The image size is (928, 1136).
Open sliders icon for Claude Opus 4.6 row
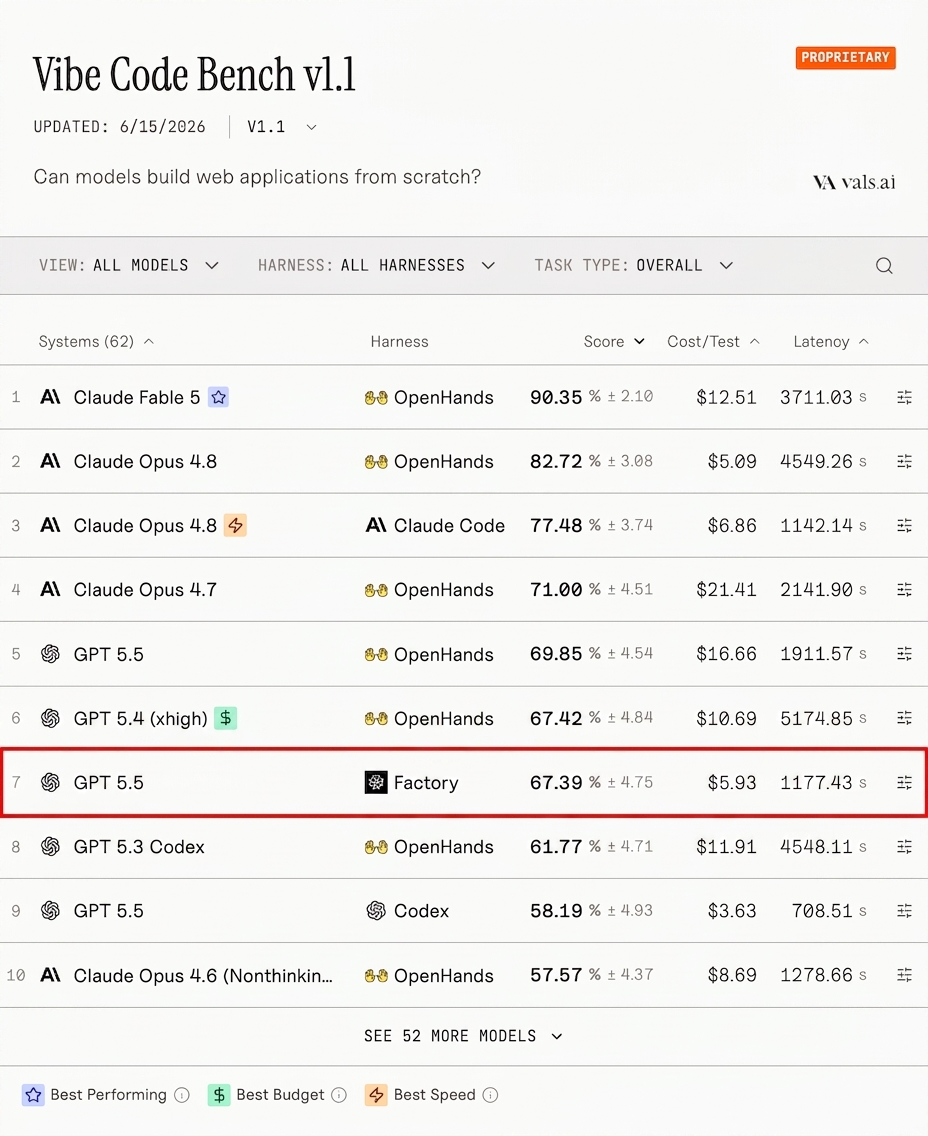pos(904,975)
